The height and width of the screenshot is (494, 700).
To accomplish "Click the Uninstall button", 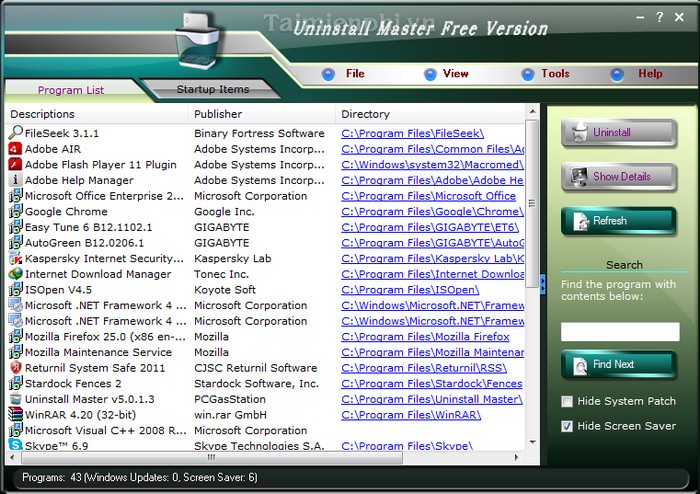I will coord(619,133).
